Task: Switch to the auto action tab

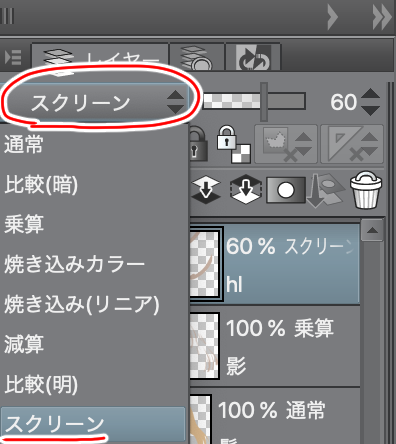Action: pos(253,57)
